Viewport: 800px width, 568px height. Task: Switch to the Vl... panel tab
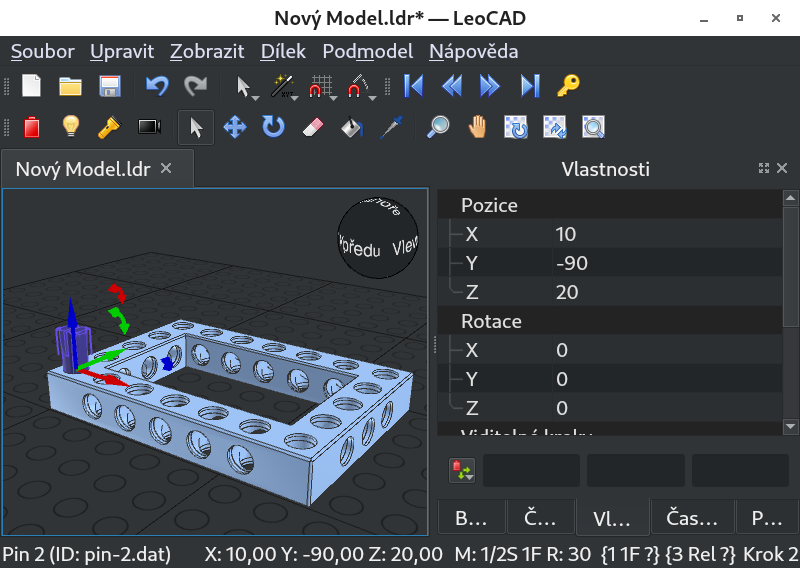point(612,517)
